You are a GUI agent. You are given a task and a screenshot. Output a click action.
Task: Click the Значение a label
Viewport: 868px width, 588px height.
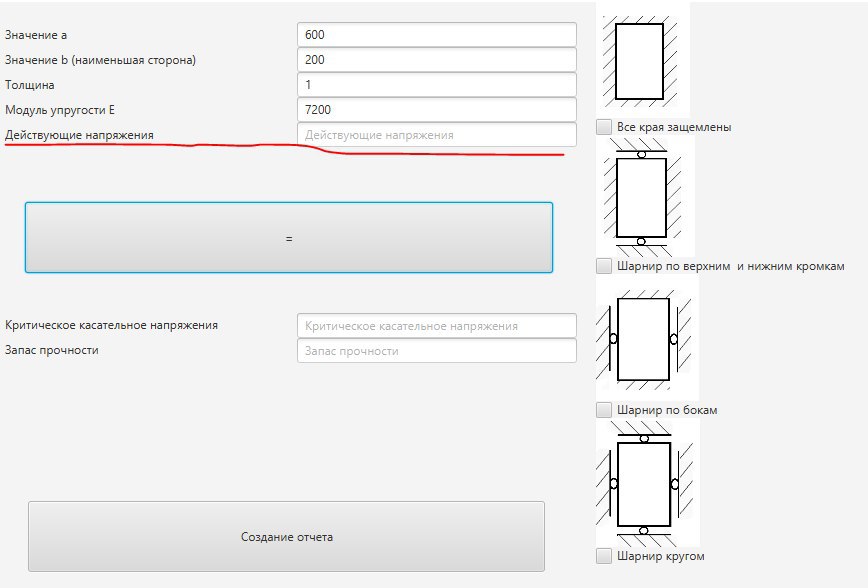36,35
